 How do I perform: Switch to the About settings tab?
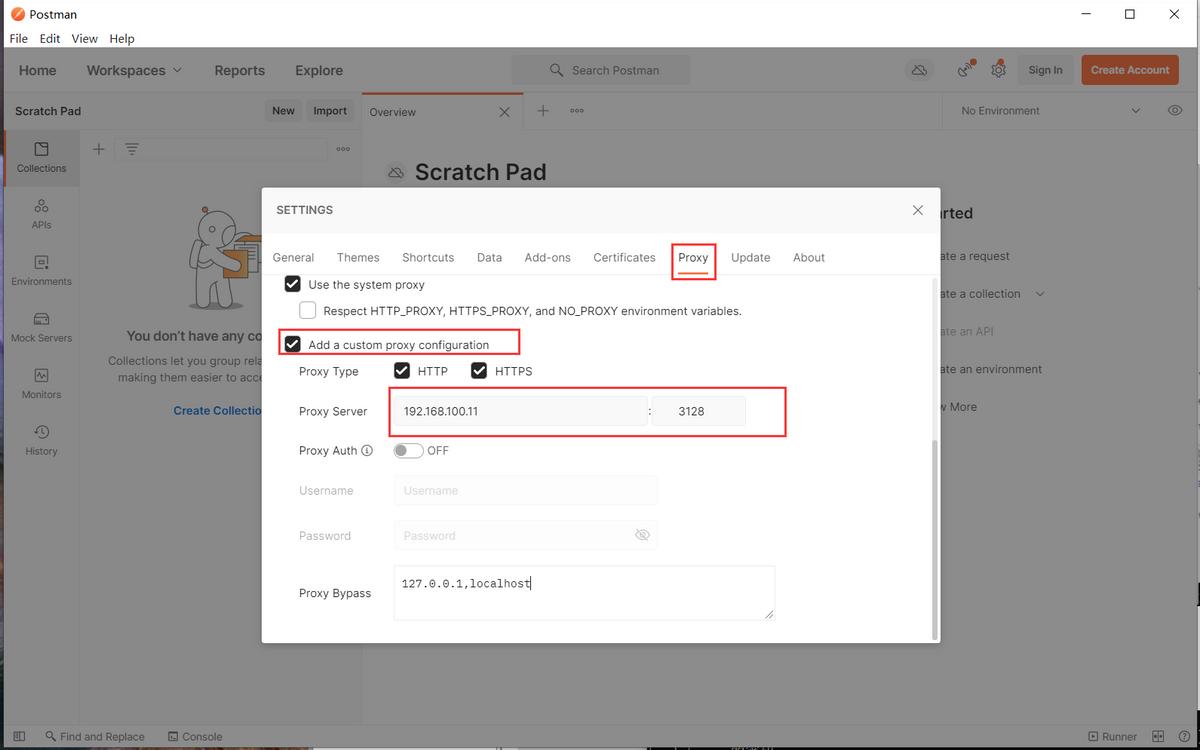point(809,257)
